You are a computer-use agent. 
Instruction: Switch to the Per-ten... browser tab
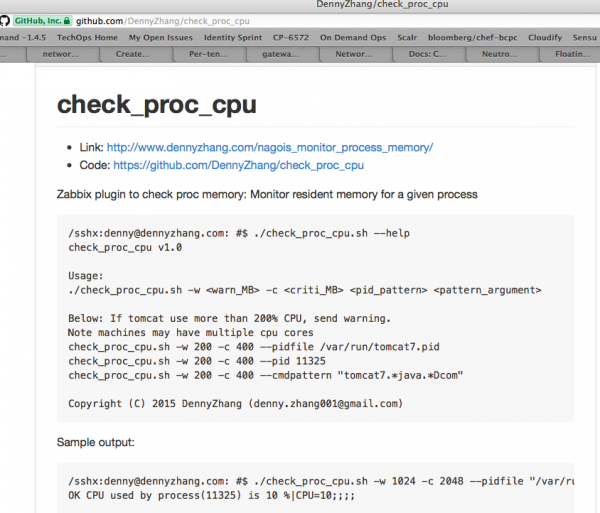point(206,54)
